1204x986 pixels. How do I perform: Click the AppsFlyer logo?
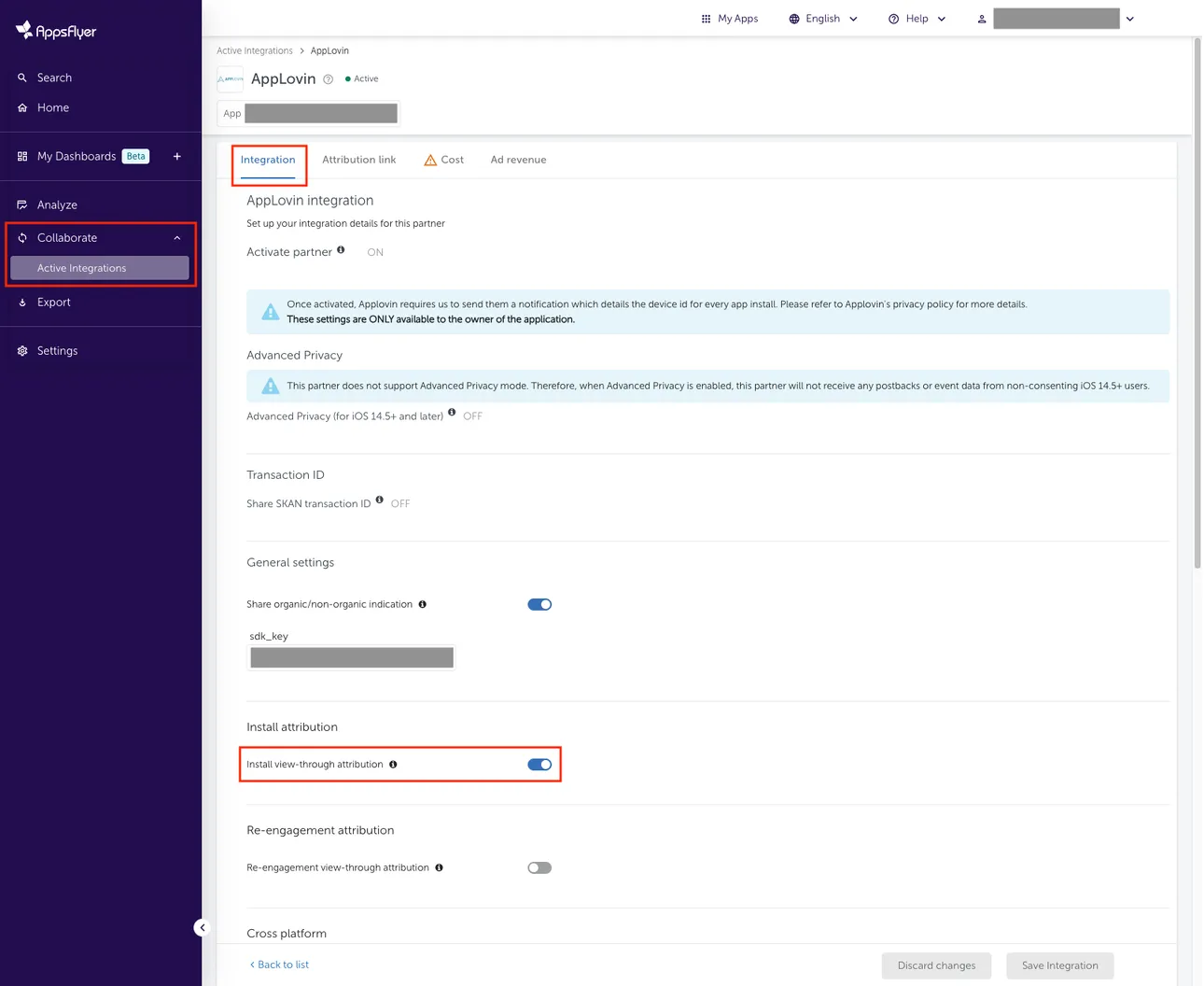55,30
